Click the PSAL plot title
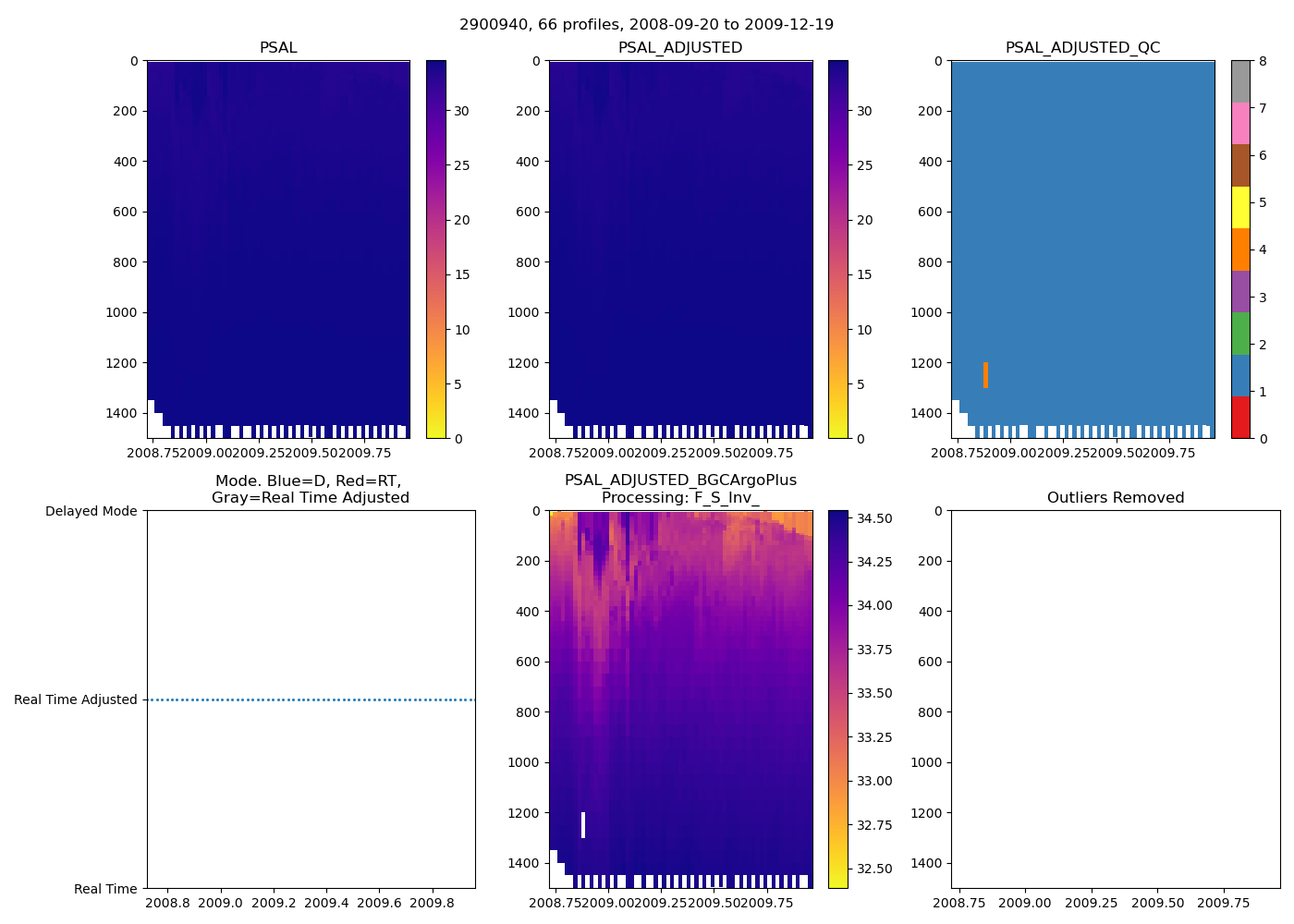 coord(278,48)
